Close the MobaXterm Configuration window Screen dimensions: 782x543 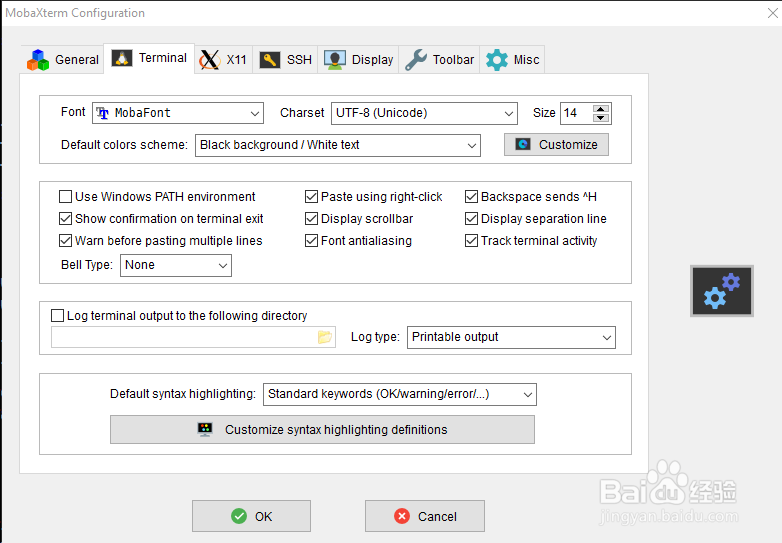[773, 13]
